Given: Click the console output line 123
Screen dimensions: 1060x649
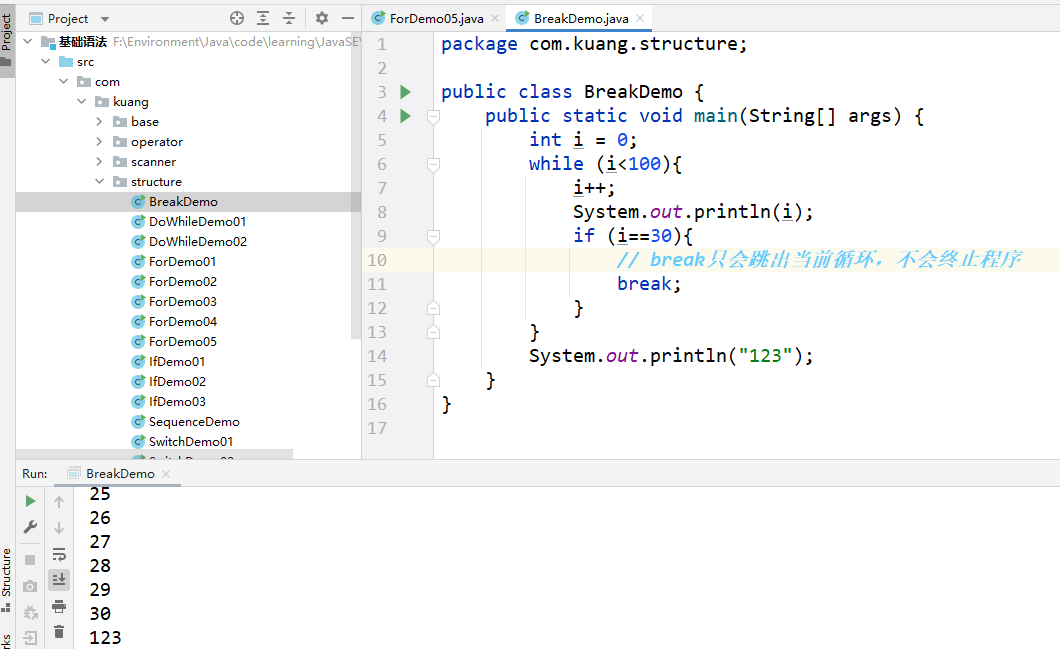Looking at the screenshot, I should click(x=105, y=638).
